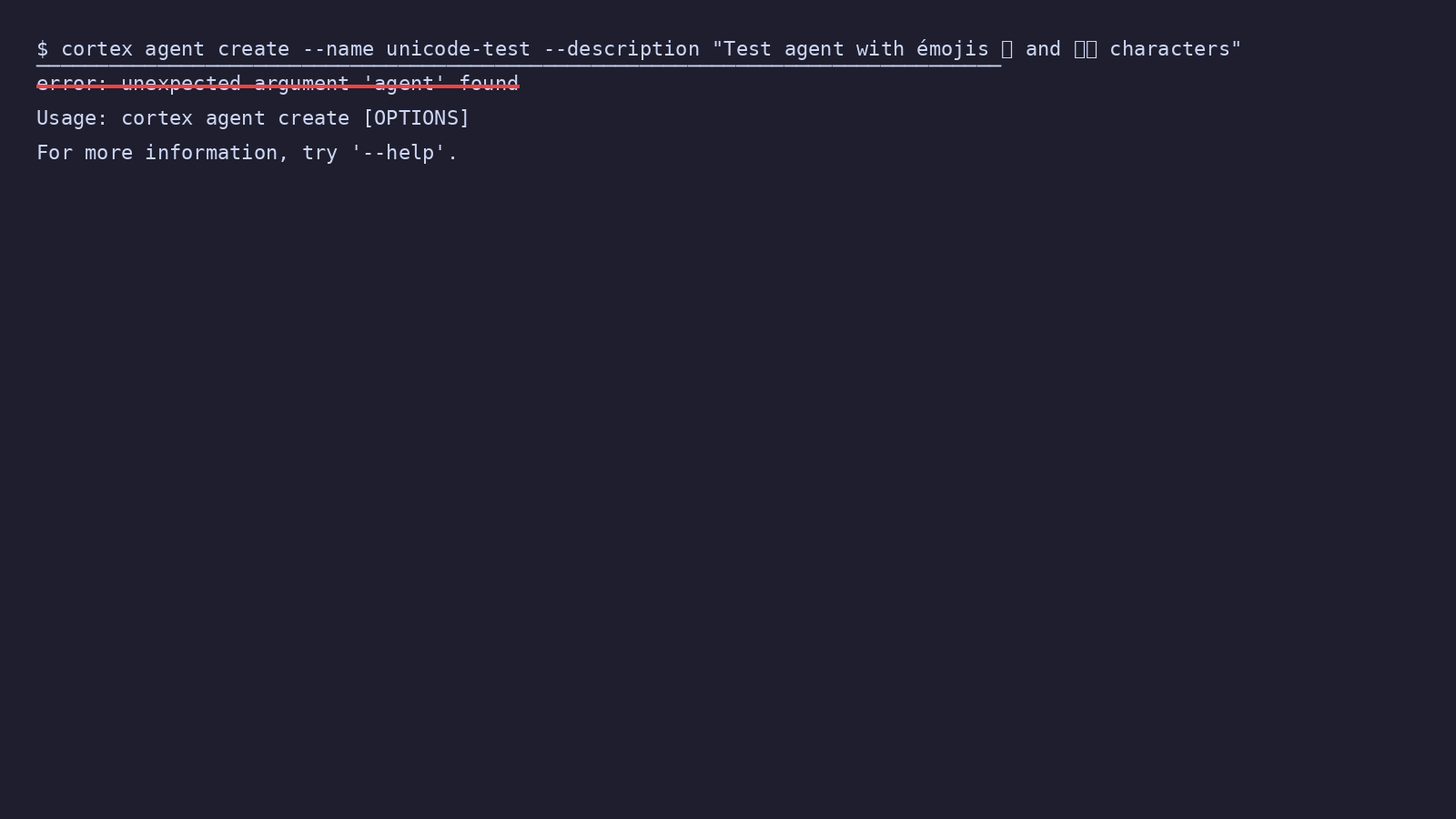Click the horizontal divider under the command
The width and height of the screenshot is (1456, 819).
(x=519, y=66)
